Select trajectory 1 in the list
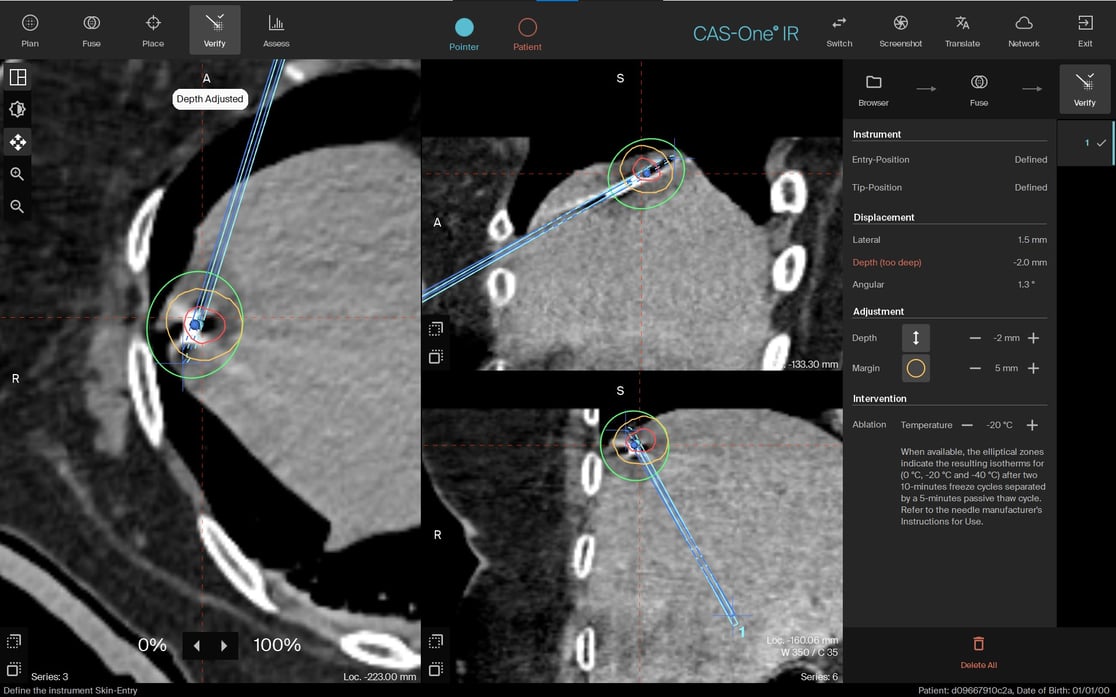Screen dimensions: 1116x697 [1085, 143]
